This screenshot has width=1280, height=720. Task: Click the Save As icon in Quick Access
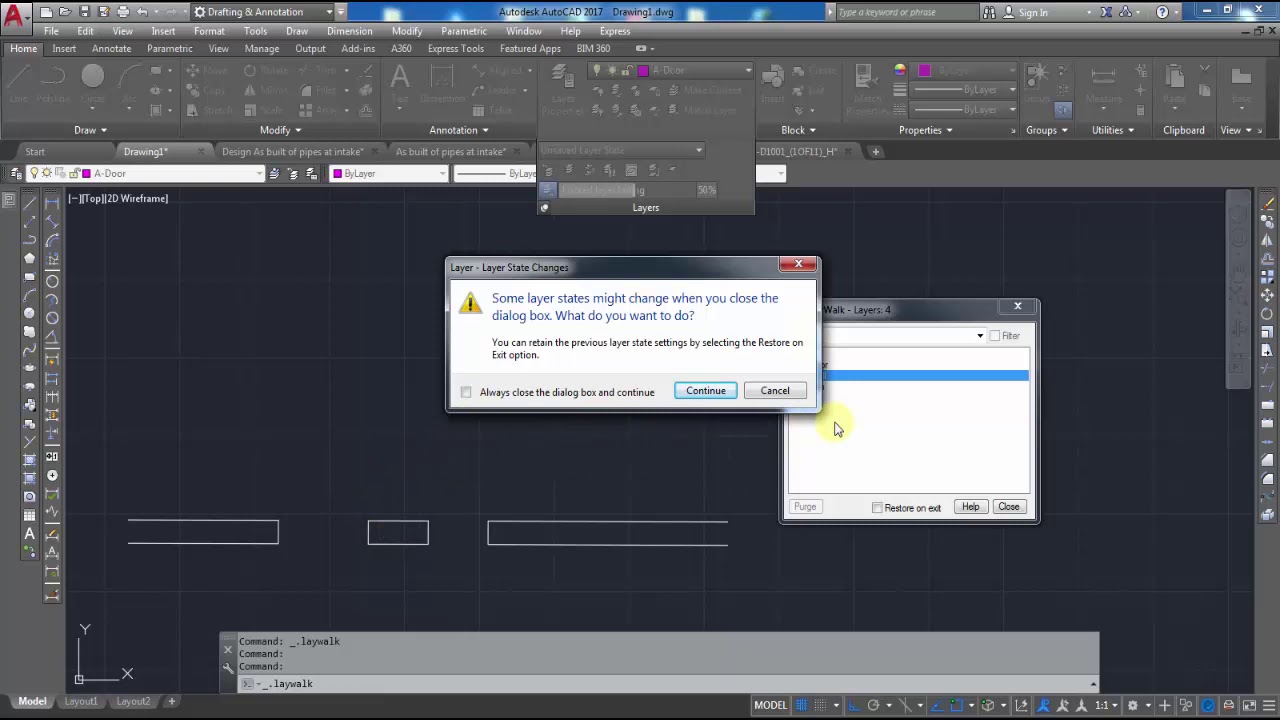(103, 12)
